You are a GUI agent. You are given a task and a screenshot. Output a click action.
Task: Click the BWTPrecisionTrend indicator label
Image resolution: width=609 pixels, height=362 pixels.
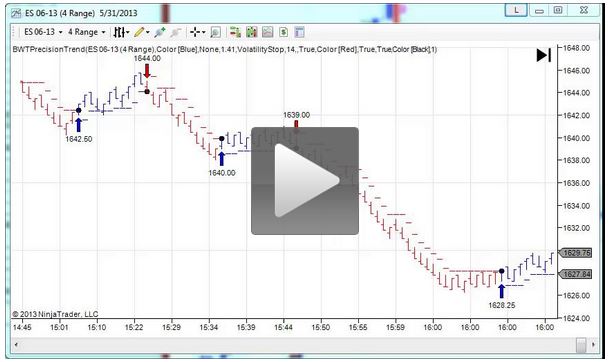coord(225,50)
